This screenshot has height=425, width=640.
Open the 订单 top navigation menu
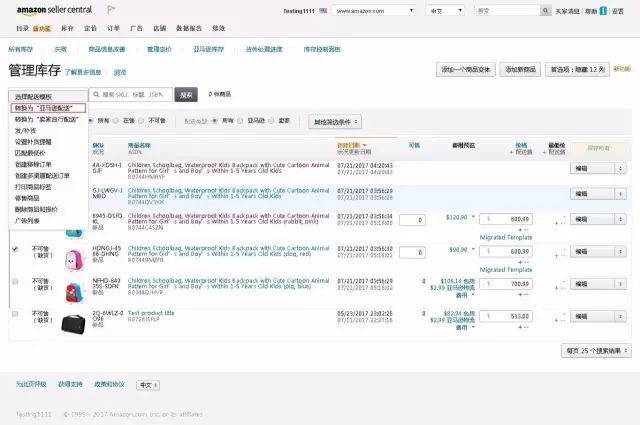[x=113, y=28]
